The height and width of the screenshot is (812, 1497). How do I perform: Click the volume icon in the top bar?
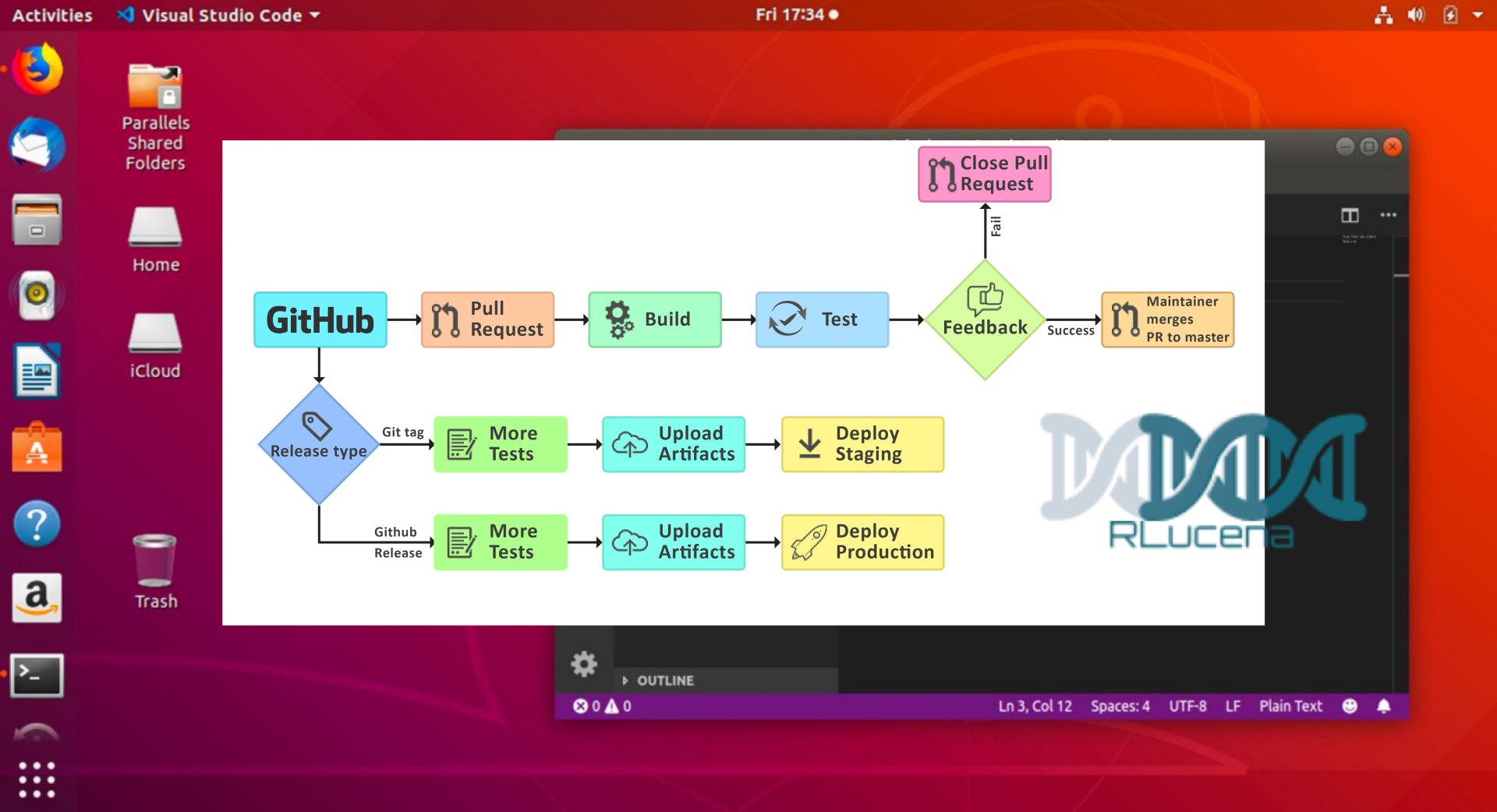pos(1416,15)
